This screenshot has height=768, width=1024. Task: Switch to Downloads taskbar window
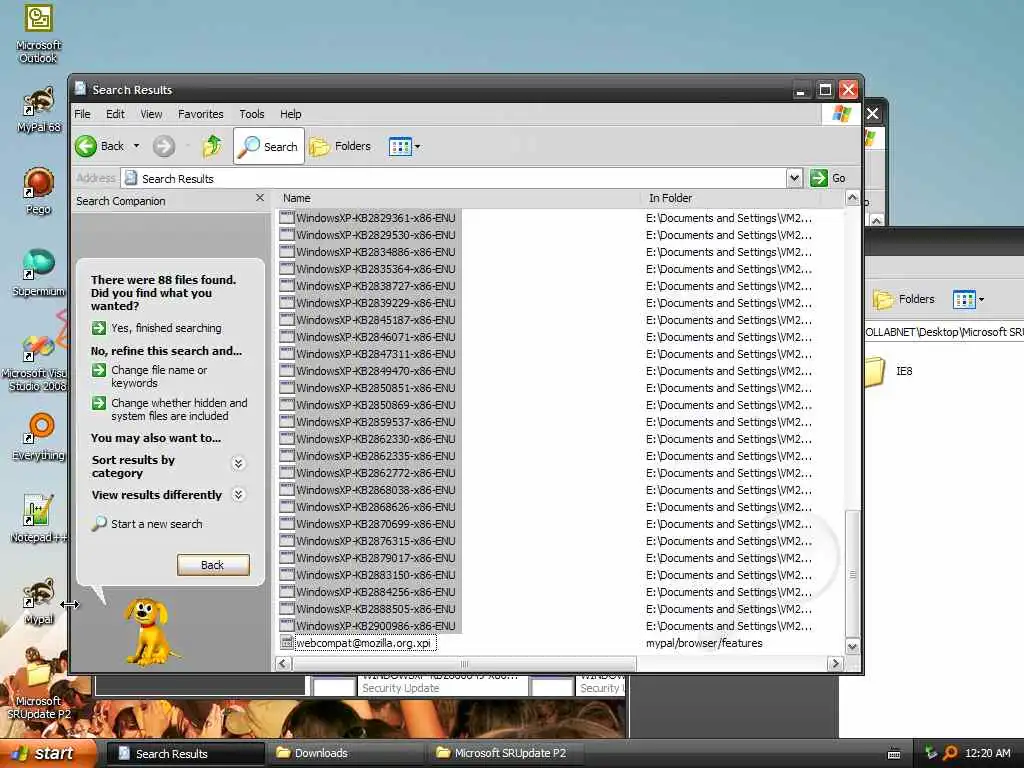(346, 753)
